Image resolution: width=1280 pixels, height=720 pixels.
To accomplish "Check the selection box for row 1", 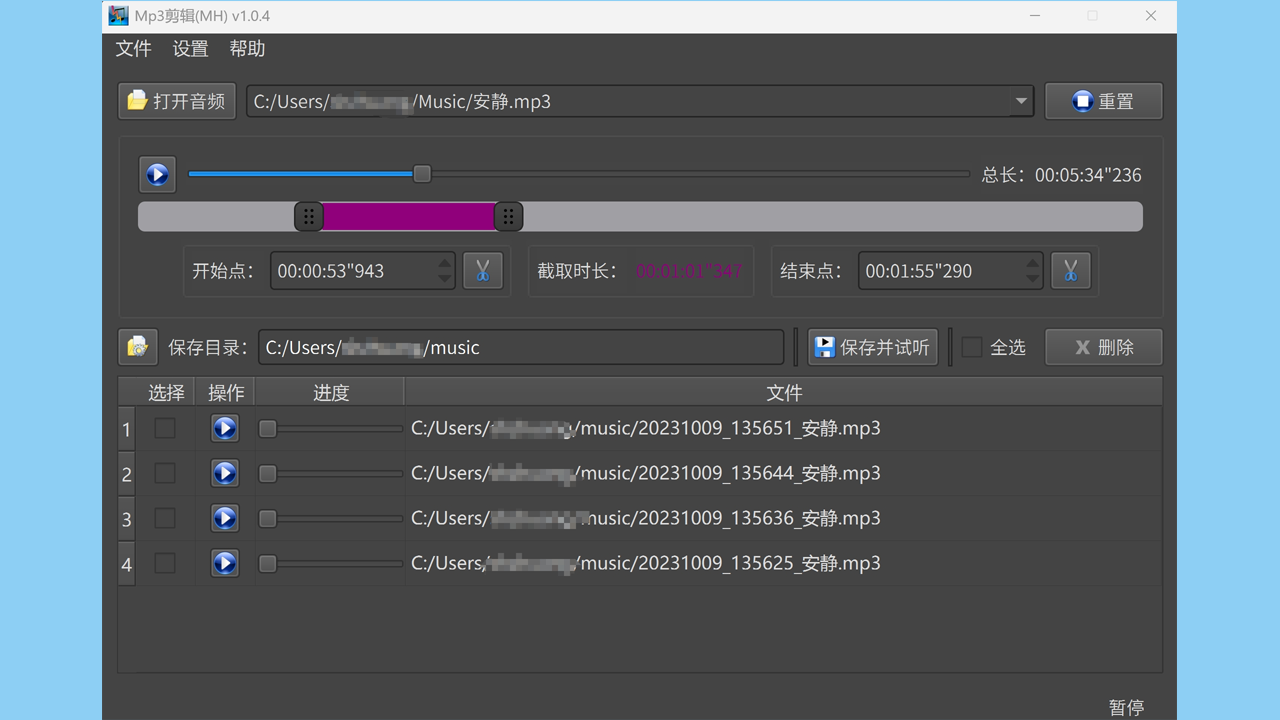I will tap(165, 428).
